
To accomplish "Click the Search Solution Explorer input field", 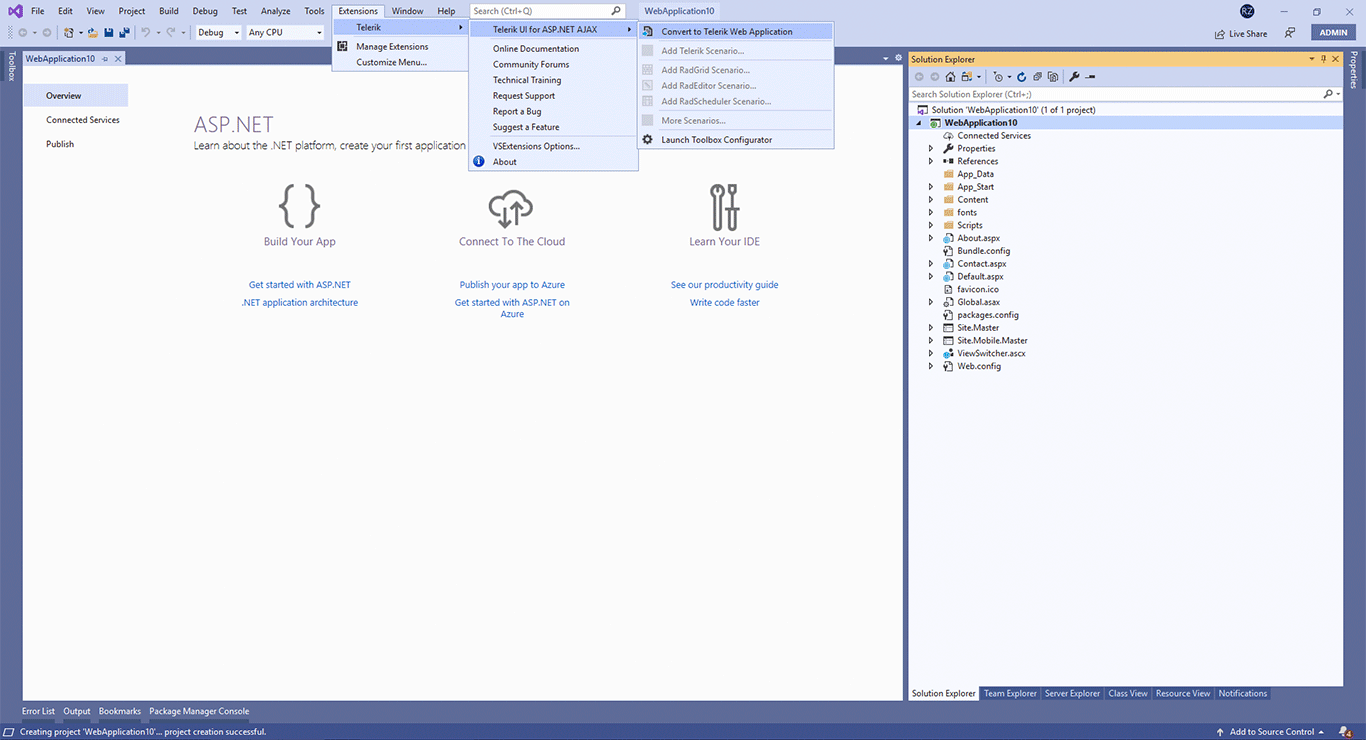I will click(1100, 93).
